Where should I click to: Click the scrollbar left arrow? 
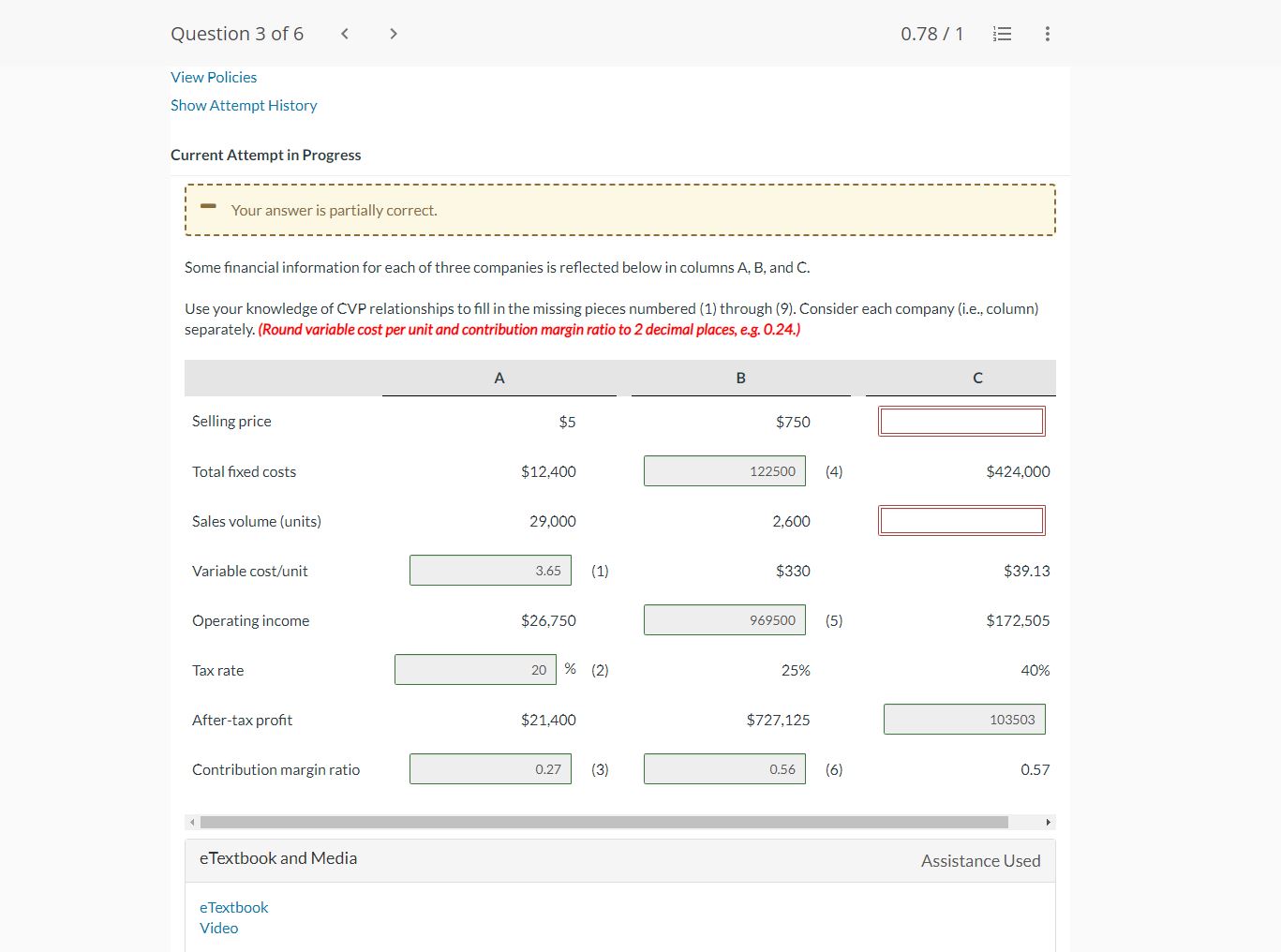click(x=192, y=822)
